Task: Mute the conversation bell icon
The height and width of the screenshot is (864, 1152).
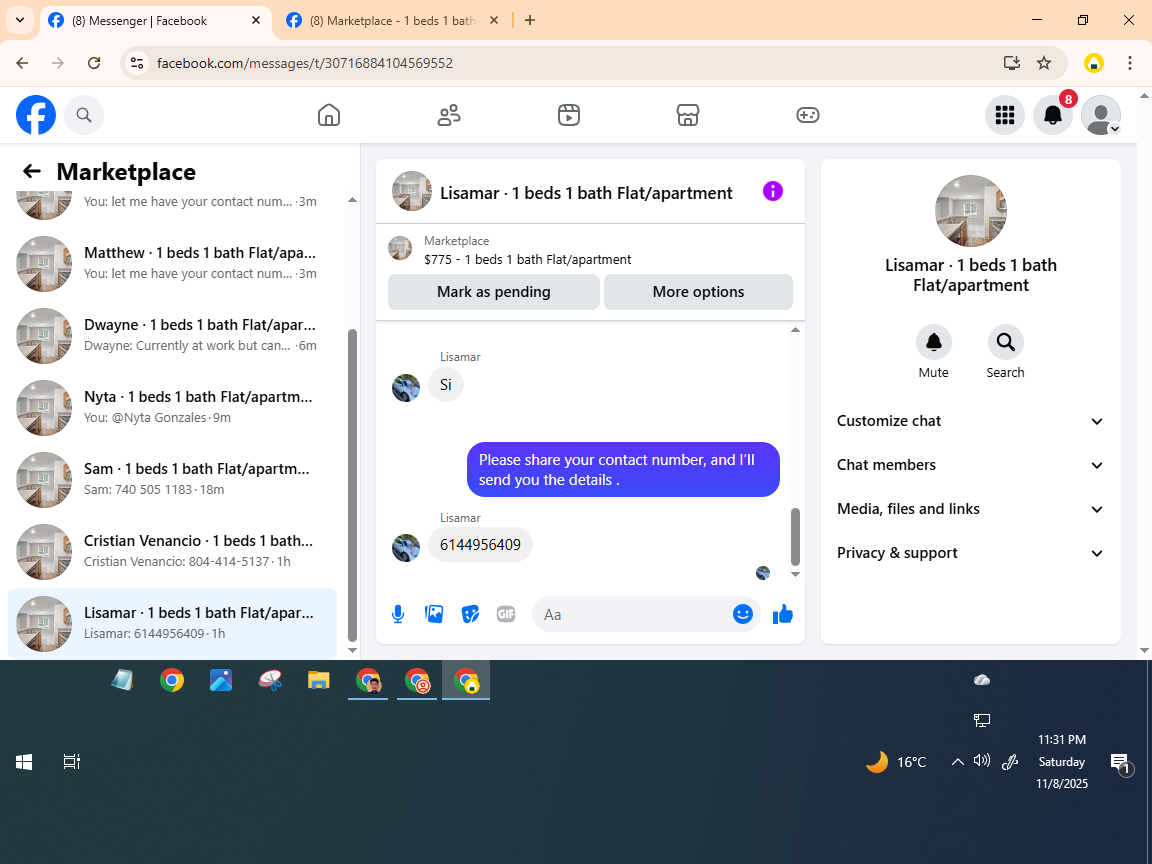Action: pyautogui.click(x=933, y=342)
